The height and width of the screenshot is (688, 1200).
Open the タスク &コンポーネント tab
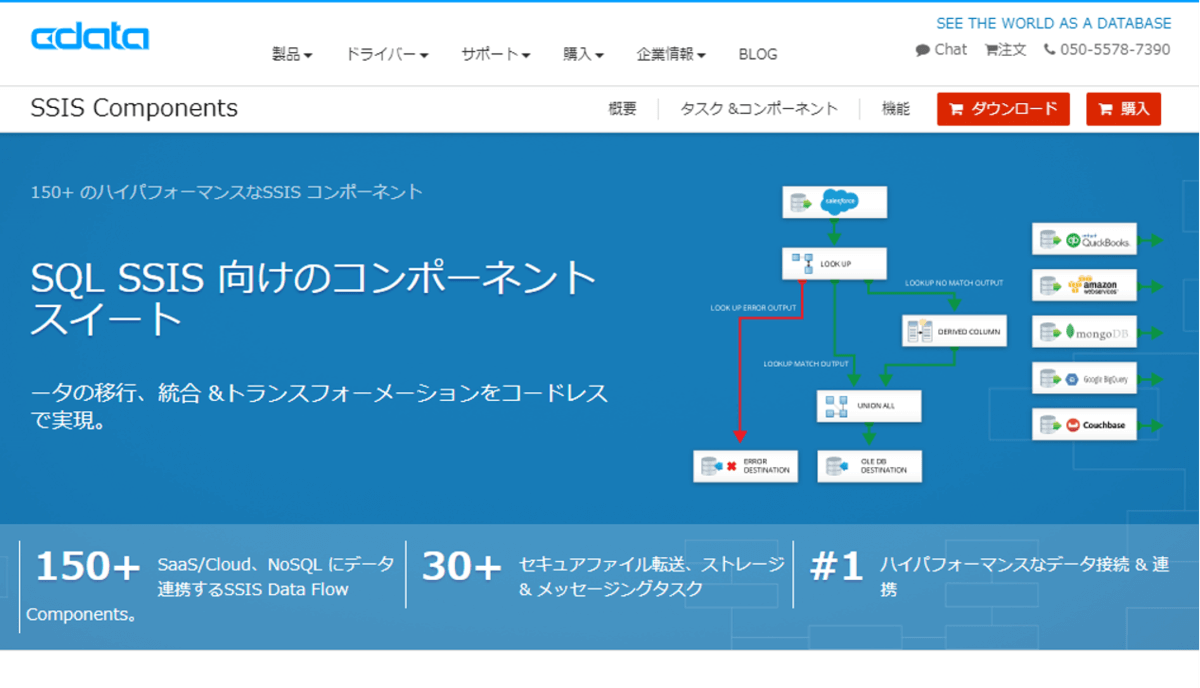click(759, 109)
